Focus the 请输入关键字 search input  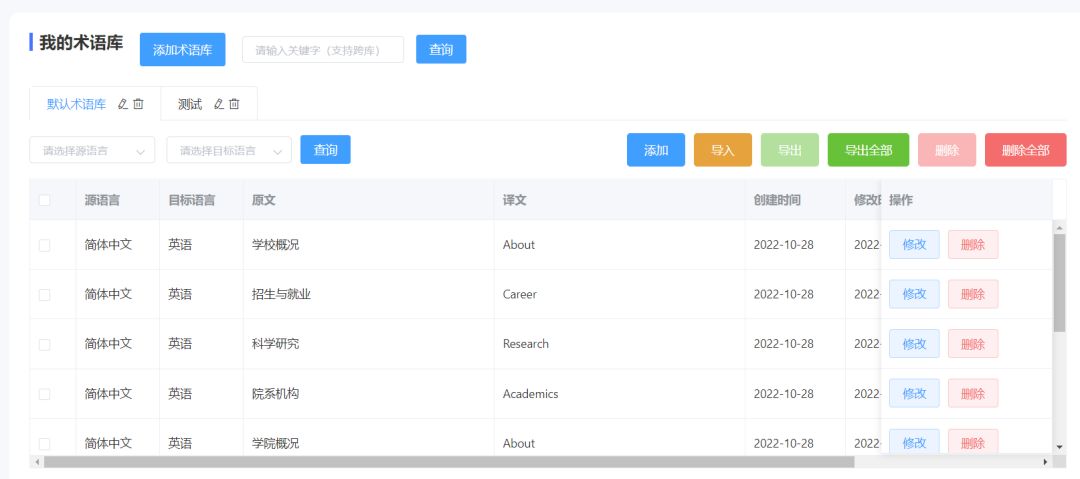click(322, 50)
